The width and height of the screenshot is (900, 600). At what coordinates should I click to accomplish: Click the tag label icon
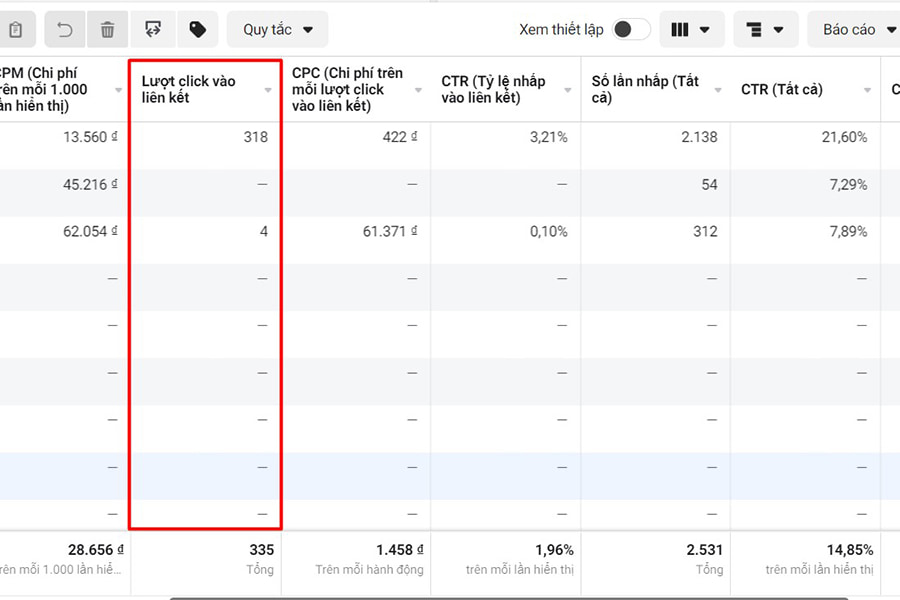198,30
